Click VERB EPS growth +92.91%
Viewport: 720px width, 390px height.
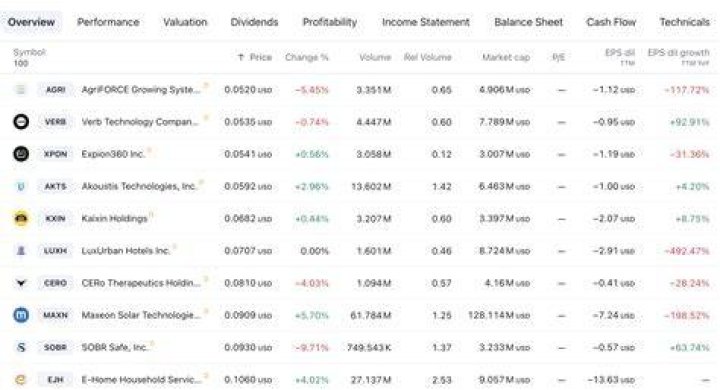click(x=689, y=122)
